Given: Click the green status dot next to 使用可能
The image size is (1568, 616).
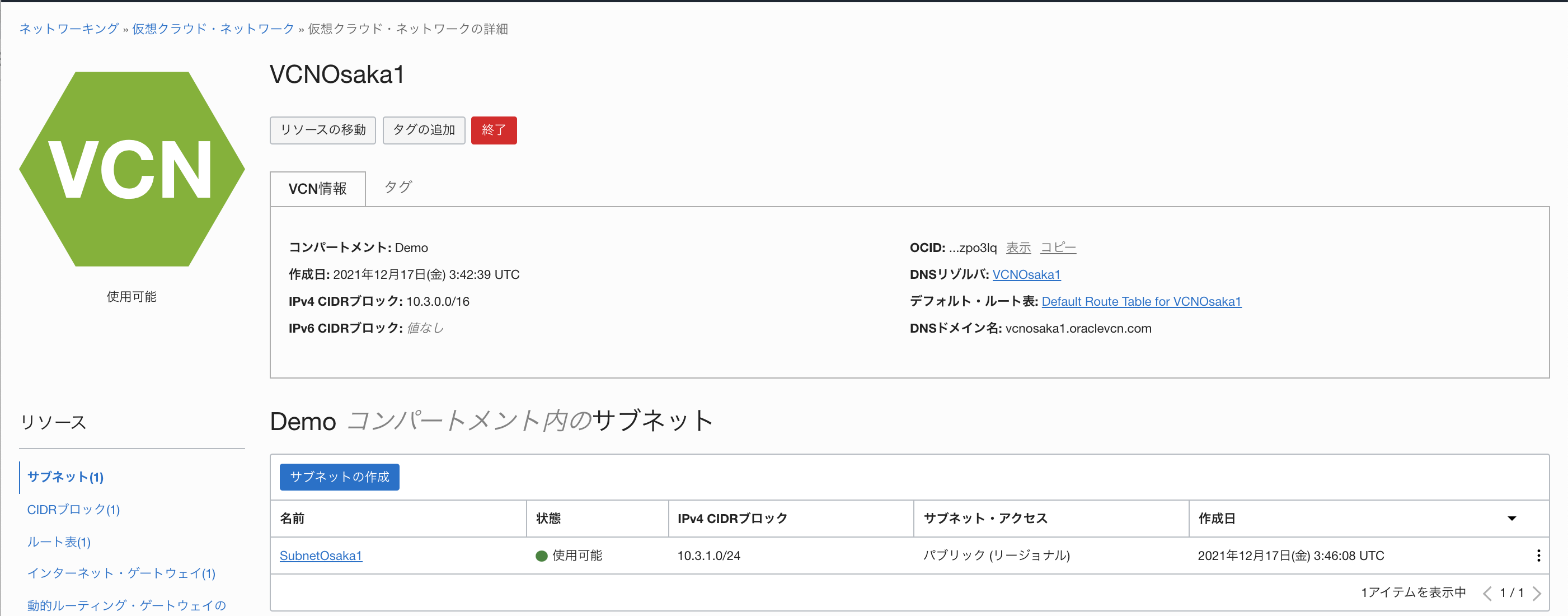Looking at the screenshot, I should click(x=541, y=555).
